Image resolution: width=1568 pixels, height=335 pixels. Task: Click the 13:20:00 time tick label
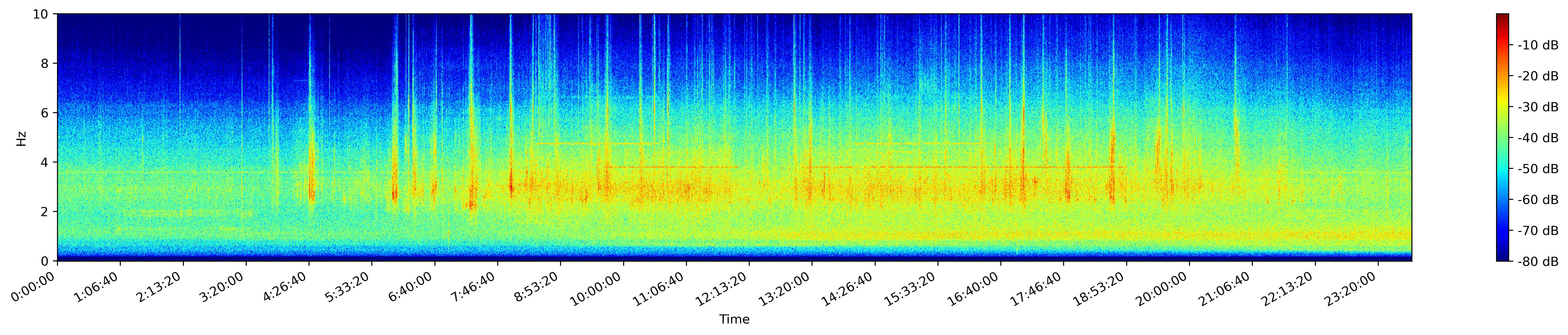point(786,287)
